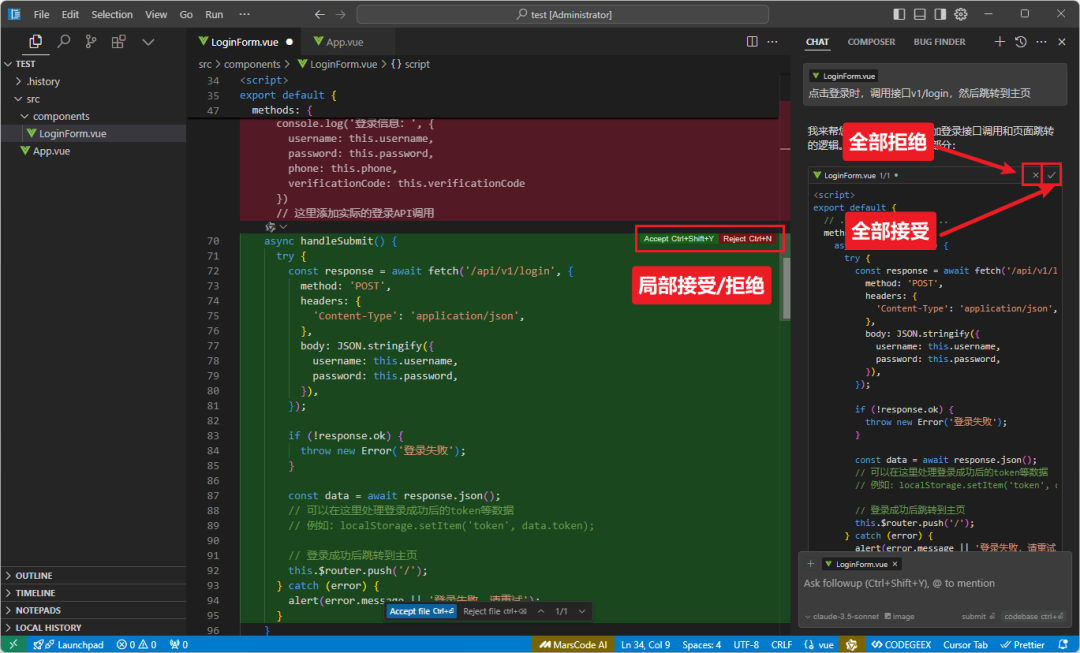Open App.vue in the file explorer
Screen dimensions: 1080x653
(x=51, y=151)
